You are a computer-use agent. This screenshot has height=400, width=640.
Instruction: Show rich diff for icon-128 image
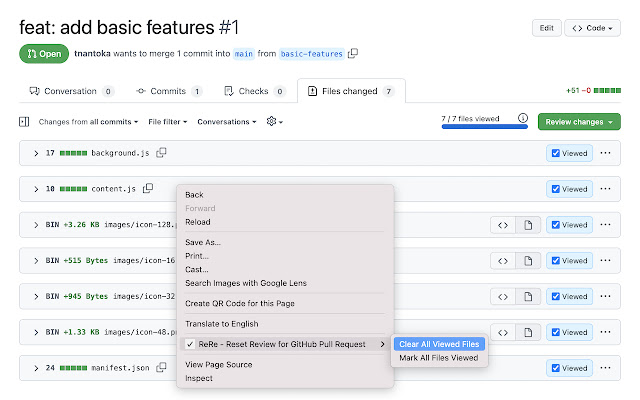(528, 225)
